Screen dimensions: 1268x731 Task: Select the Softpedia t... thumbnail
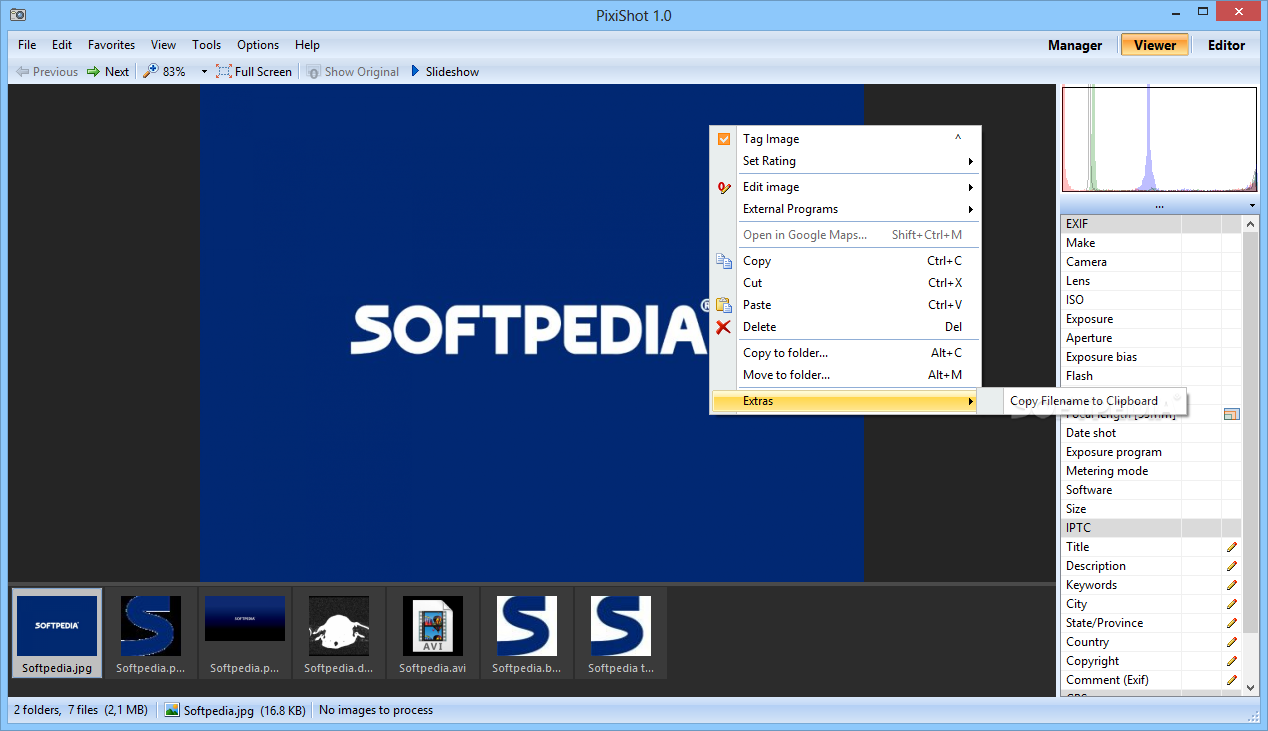[x=620, y=633]
